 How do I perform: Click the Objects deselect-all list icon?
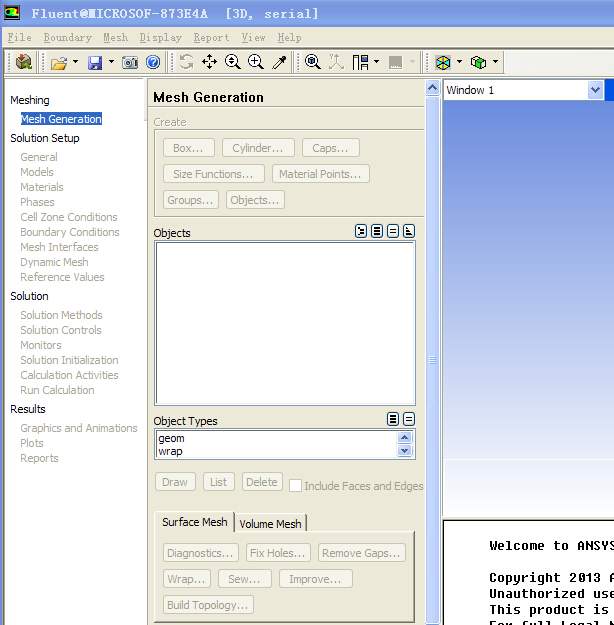click(x=393, y=231)
